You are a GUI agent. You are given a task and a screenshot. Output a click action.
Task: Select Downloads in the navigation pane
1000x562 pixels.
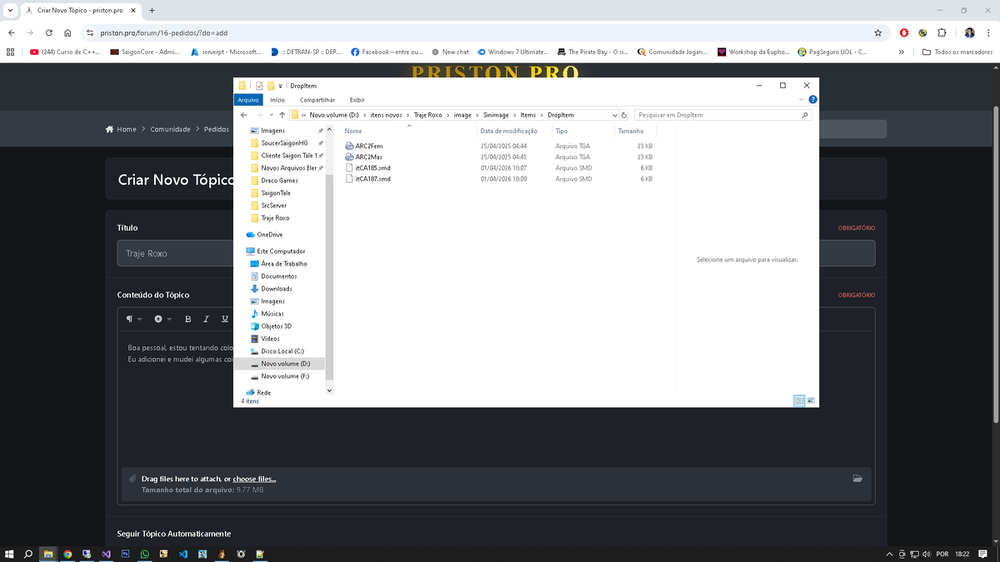[276, 289]
